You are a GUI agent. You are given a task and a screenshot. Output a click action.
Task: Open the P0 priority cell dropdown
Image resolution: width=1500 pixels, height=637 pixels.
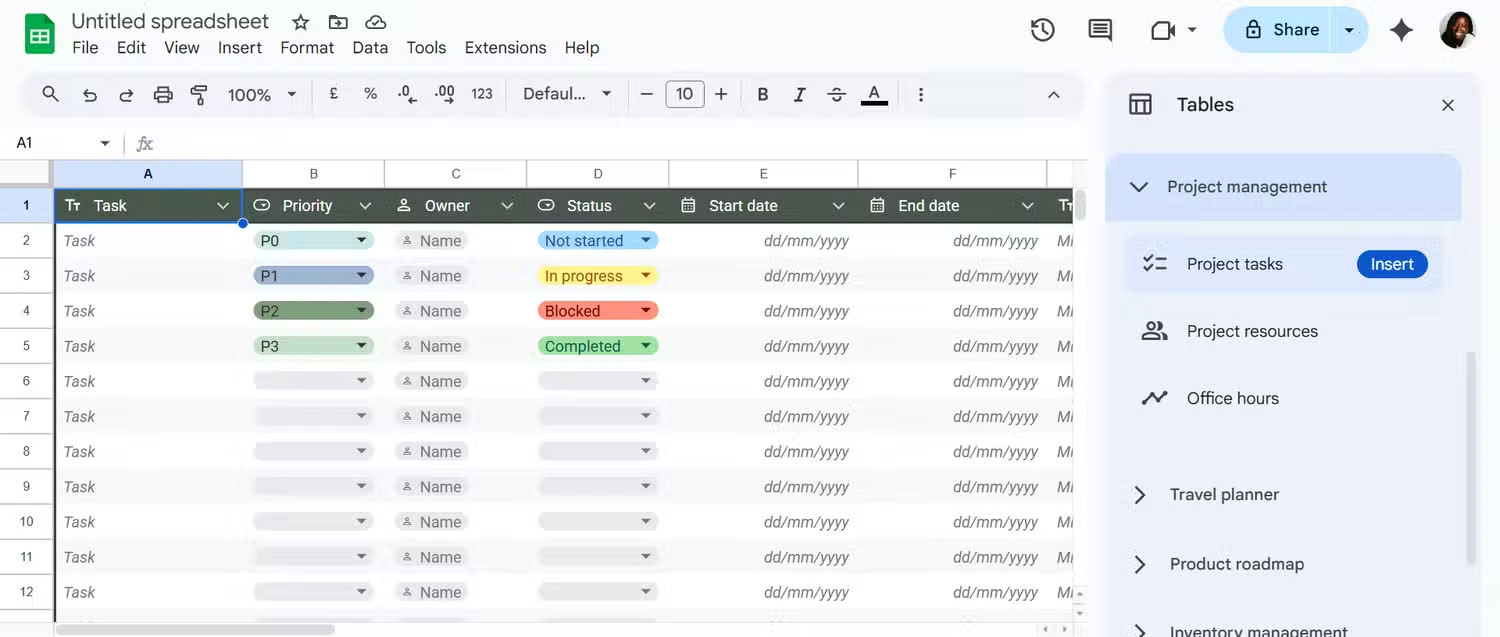coord(363,240)
